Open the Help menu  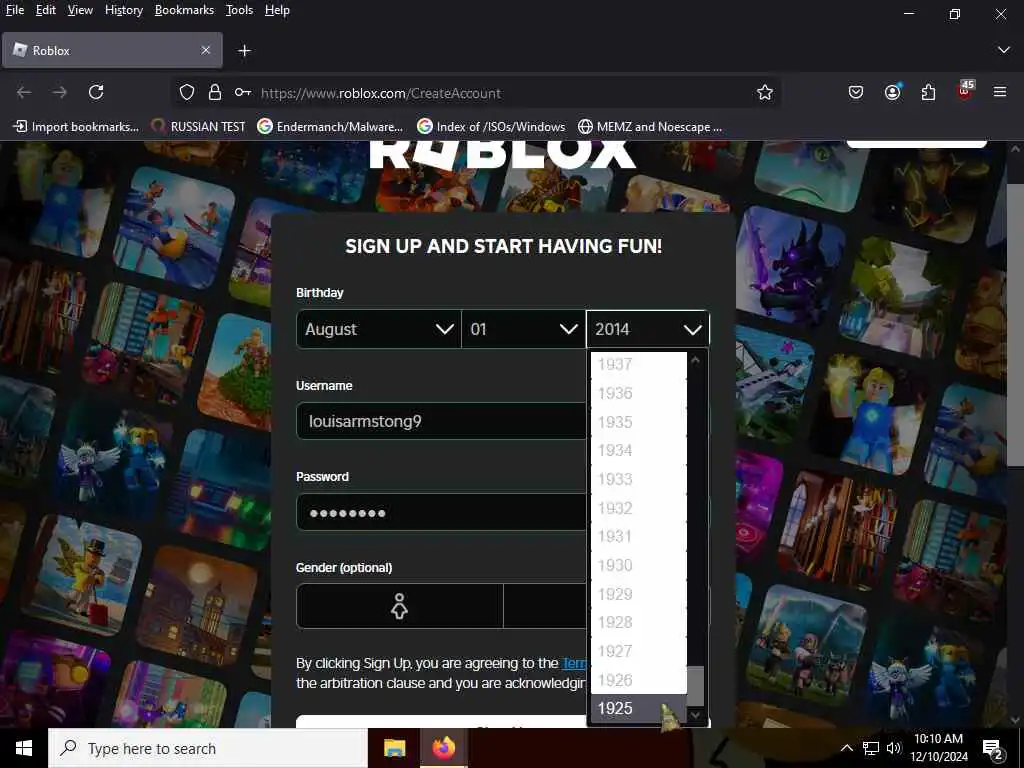click(277, 10)
